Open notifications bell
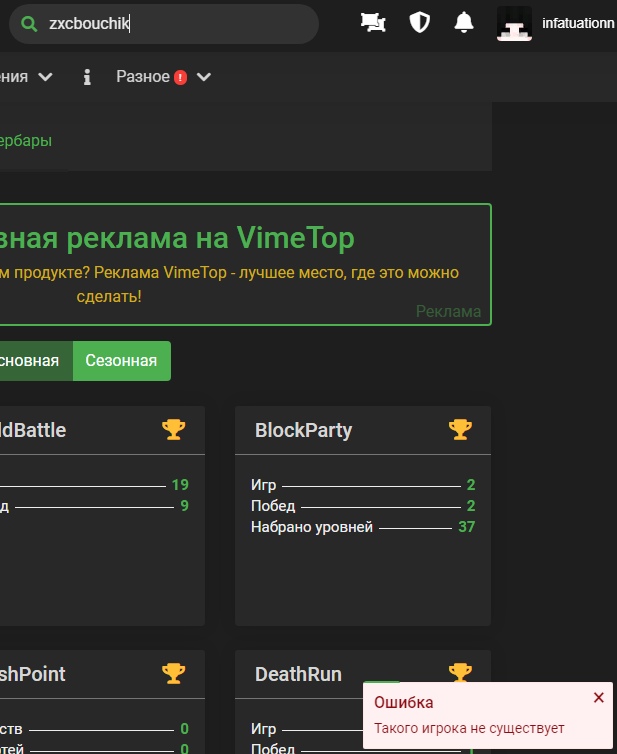Image resolution: width=617 pixels, height=754 pixels. tap(464, 23)
